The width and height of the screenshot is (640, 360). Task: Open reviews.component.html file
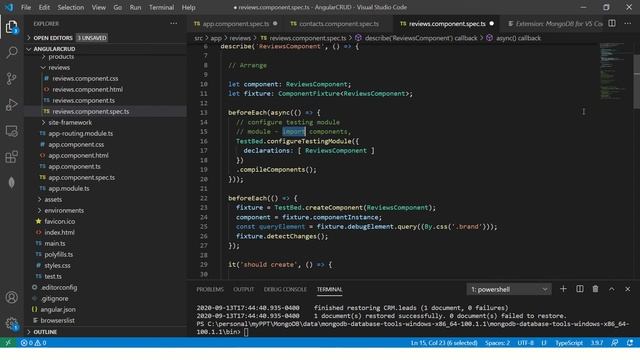pyautogui.click(x=87, y=89)
